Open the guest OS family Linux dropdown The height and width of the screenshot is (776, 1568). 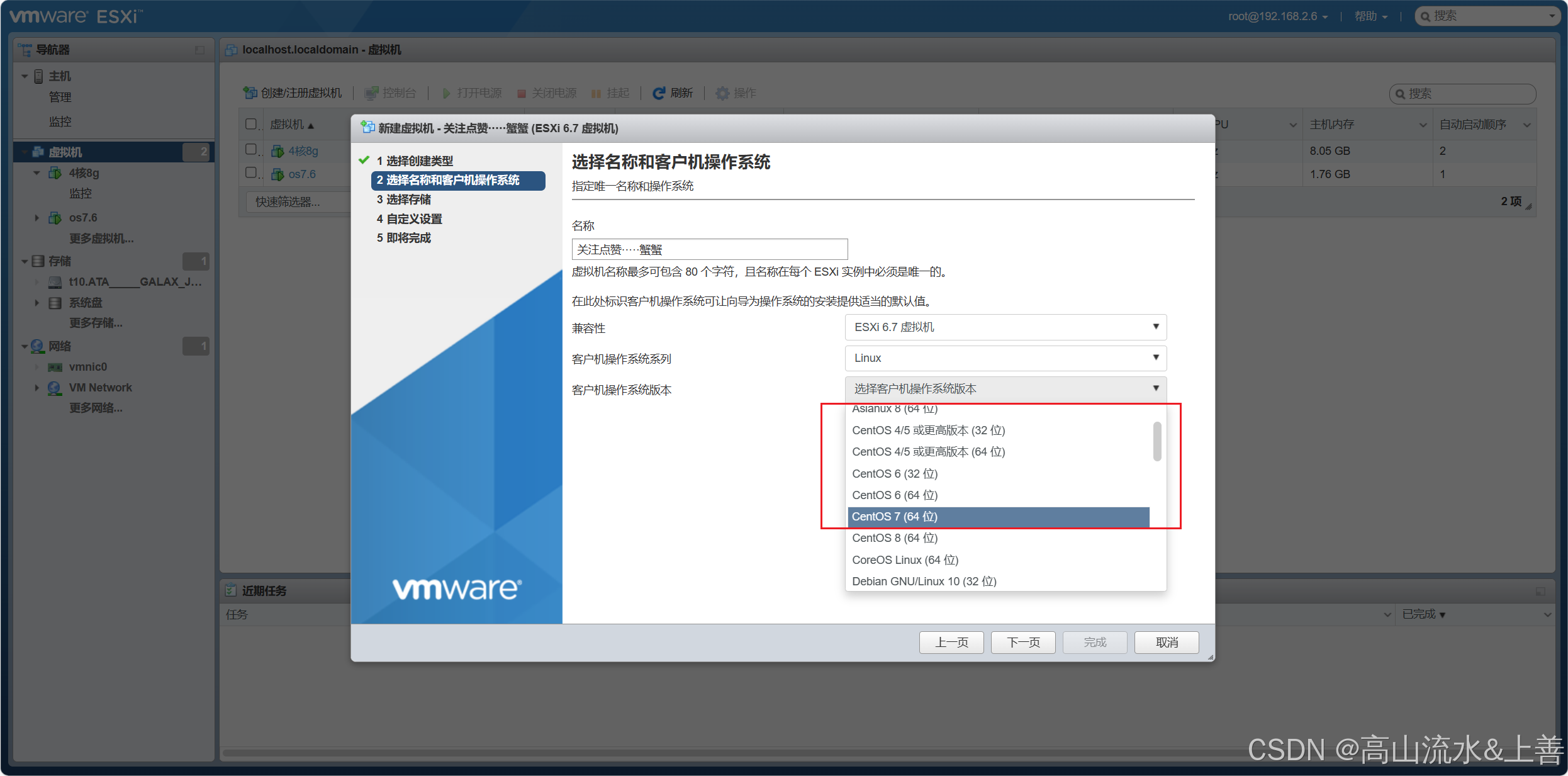(1005, 358)
